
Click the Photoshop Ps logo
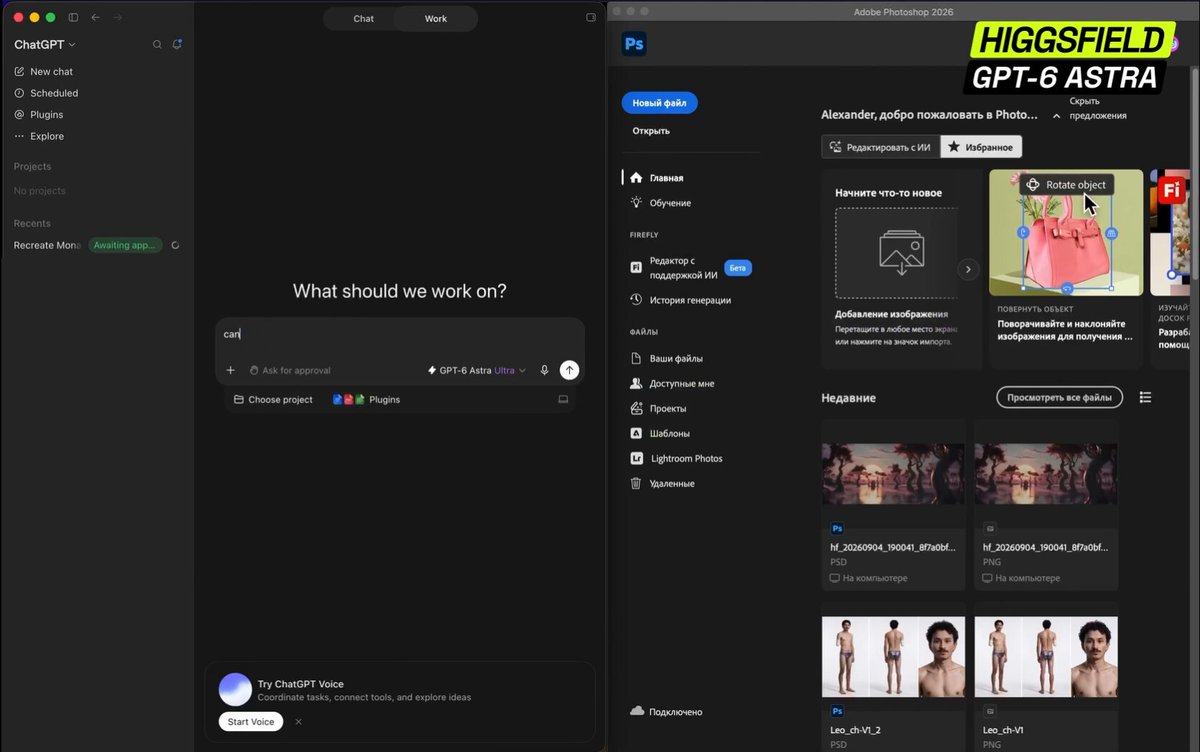point(634,44)
